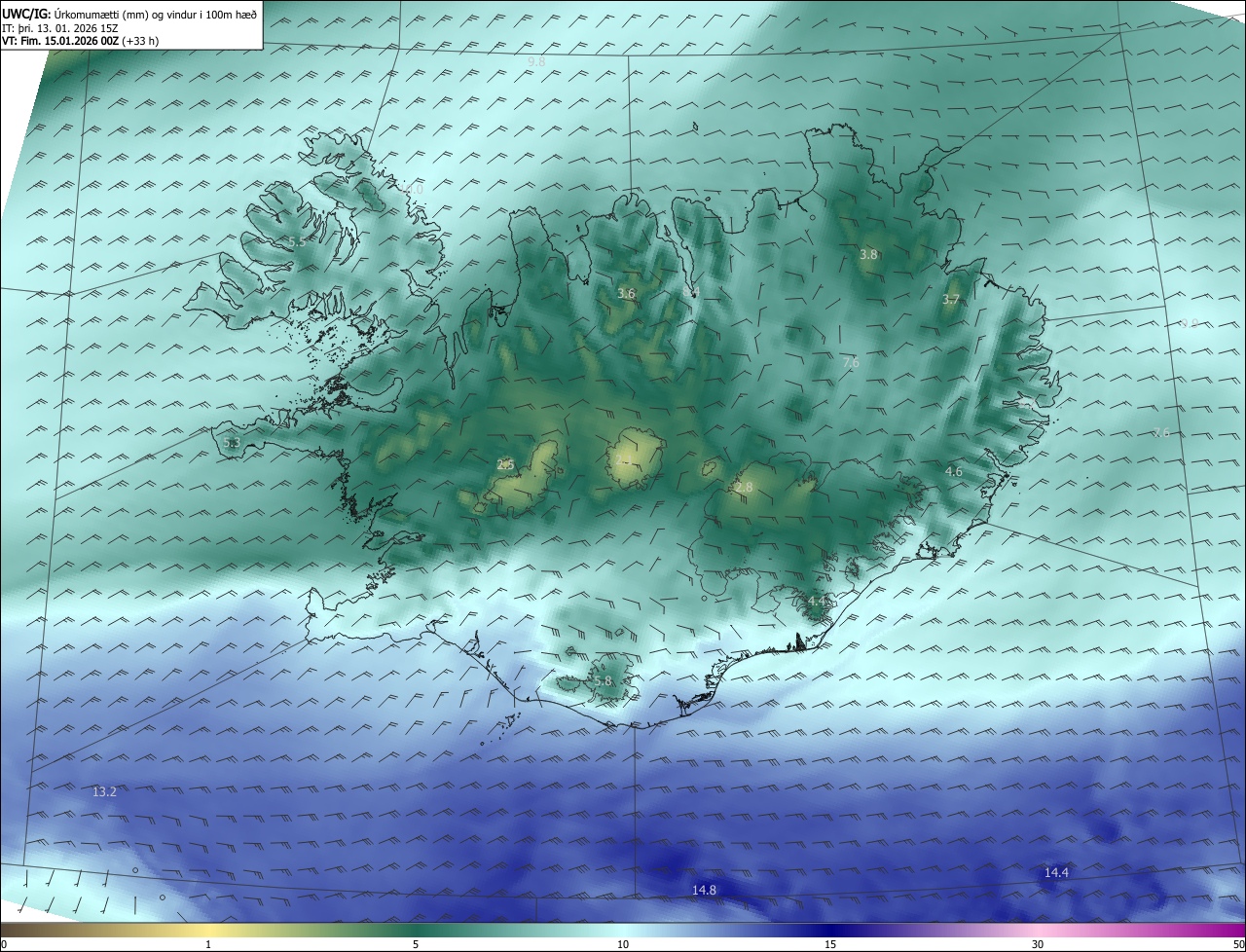Click the color scale tick label 0
The height and width of the screenshot is (952, 1246).
pyautogui.click(x=4, y=944)
